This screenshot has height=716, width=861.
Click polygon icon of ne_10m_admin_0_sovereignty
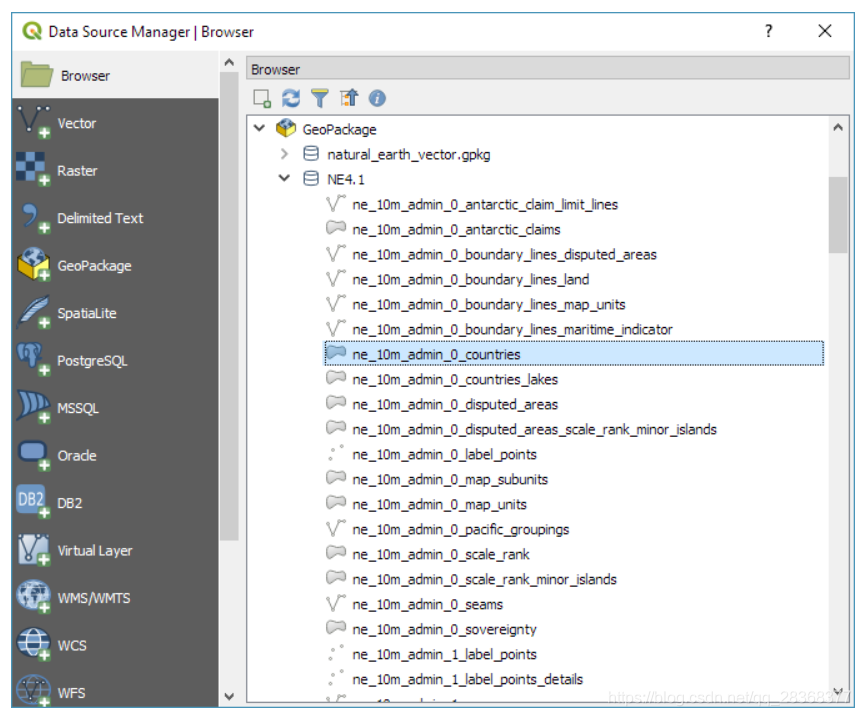tap(336, 628)
